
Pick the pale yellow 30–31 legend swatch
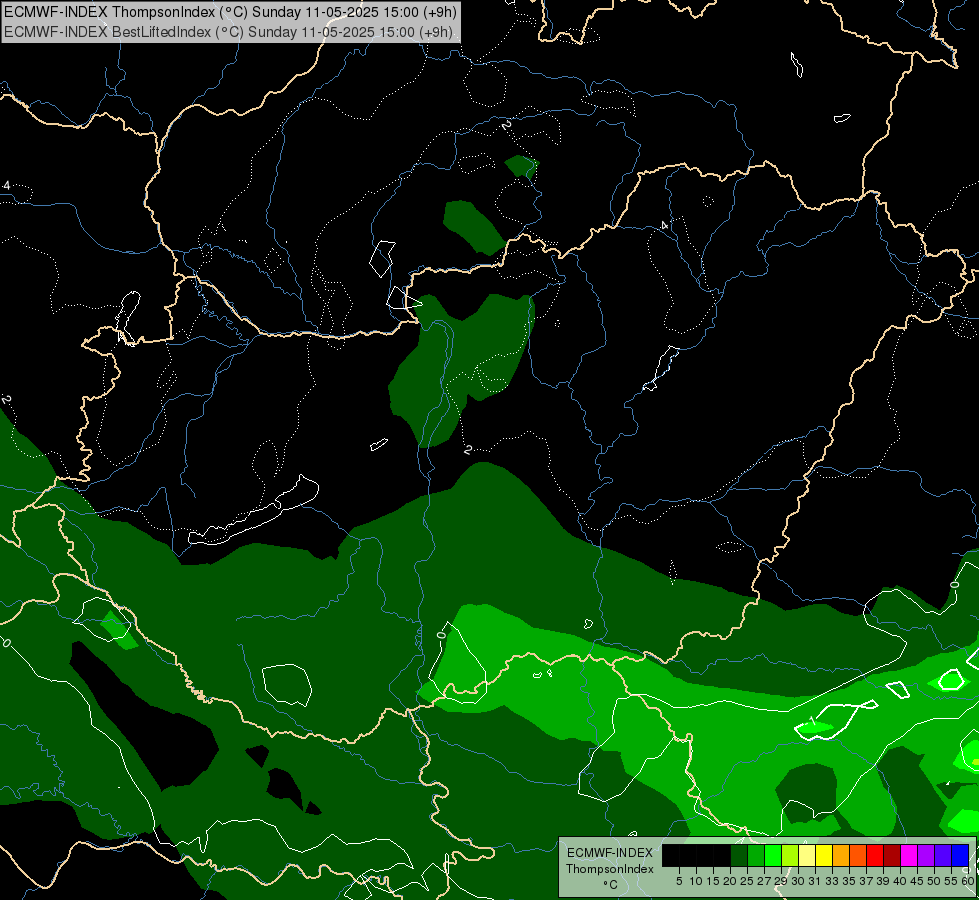pyautogui.click(x=807, y=855)
